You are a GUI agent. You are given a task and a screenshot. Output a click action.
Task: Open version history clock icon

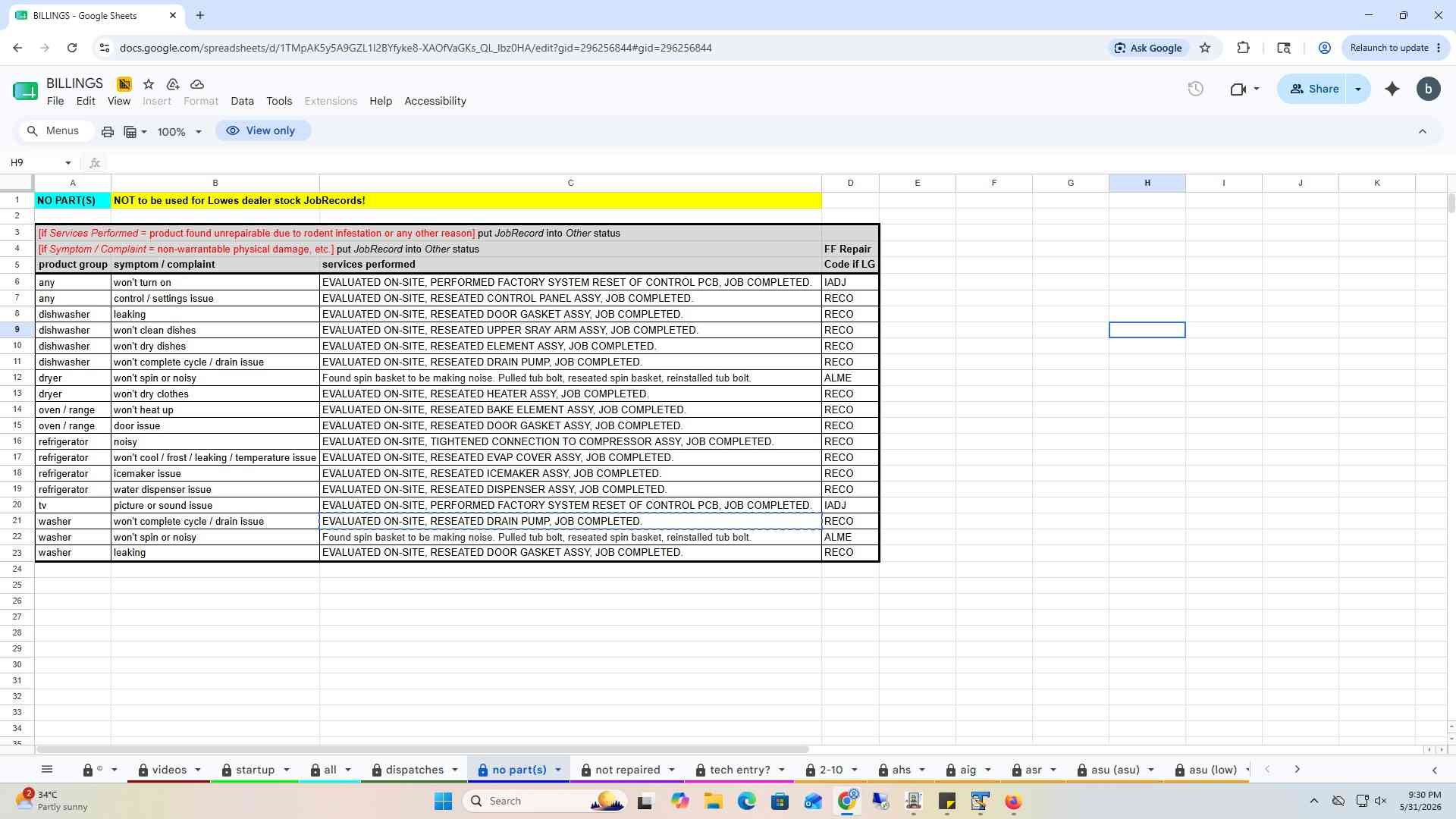click(1195, 89)
